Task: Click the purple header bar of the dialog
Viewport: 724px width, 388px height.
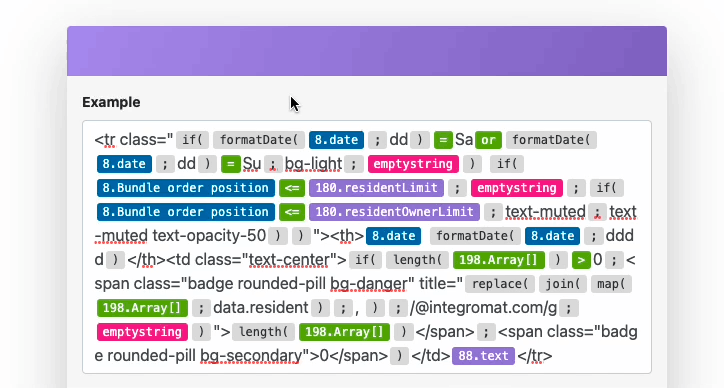Action: point(367,51)
